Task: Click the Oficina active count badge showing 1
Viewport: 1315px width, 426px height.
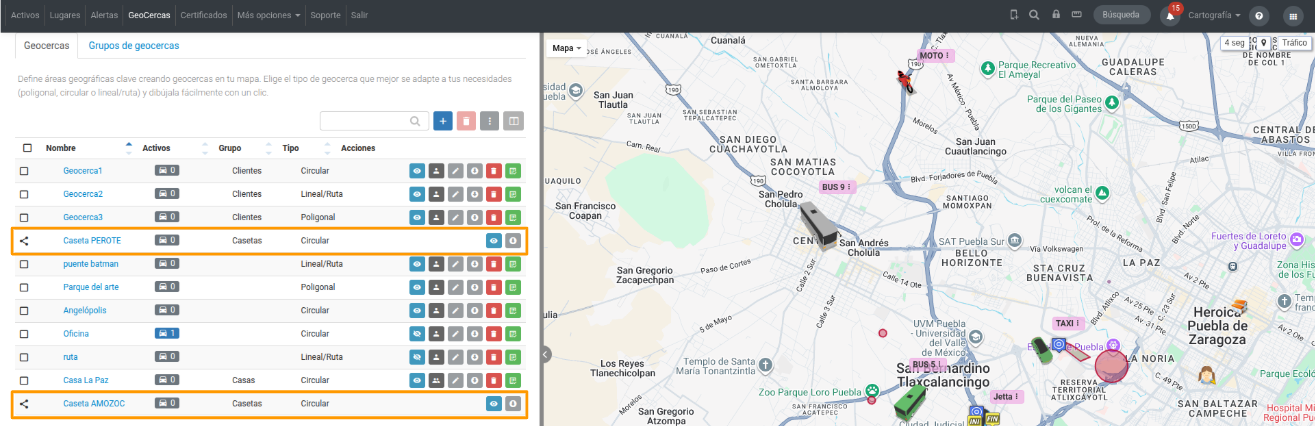Action: (167, 334)
